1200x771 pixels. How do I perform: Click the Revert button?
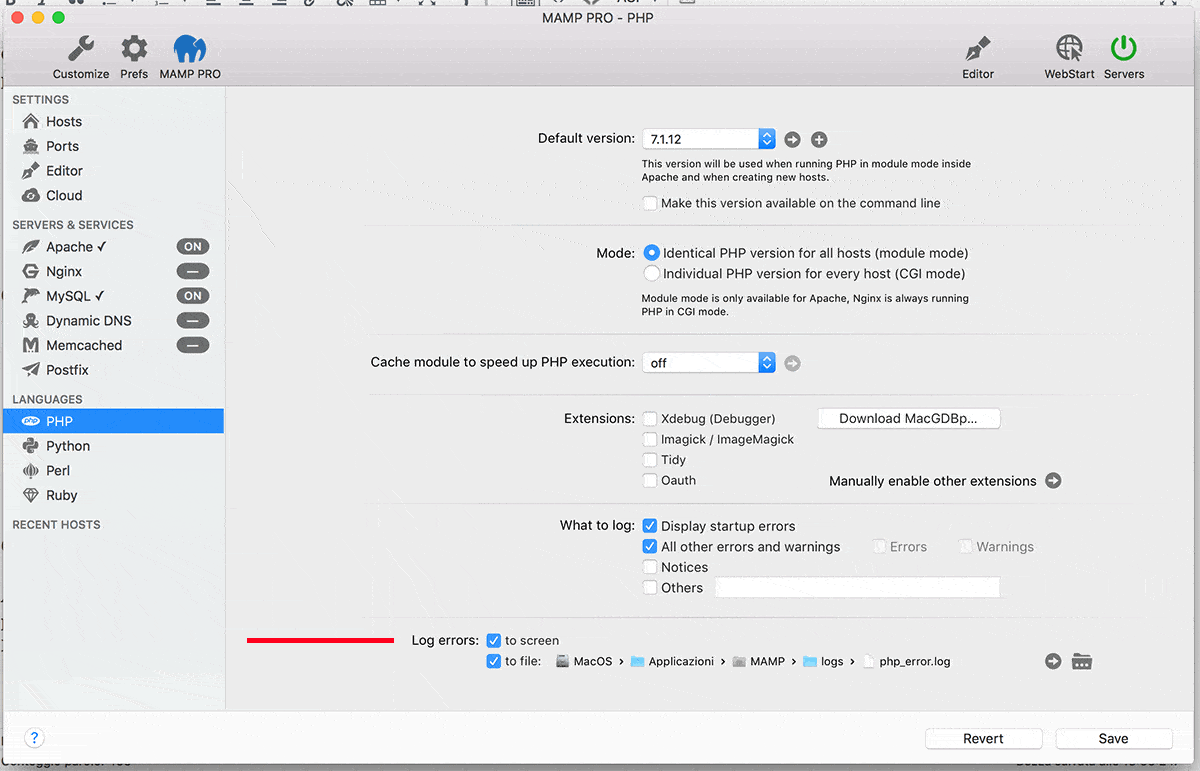click(984, 739)
